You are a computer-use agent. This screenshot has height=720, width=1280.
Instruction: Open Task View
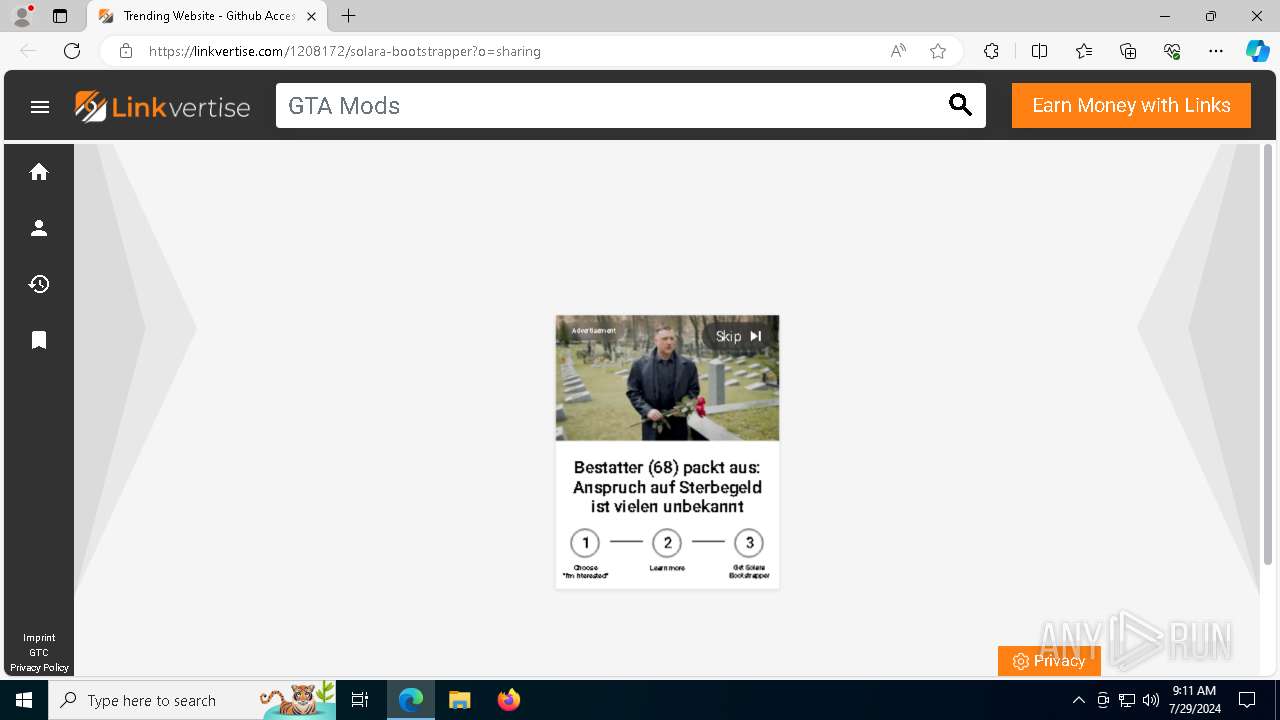(x=360, y=700)
